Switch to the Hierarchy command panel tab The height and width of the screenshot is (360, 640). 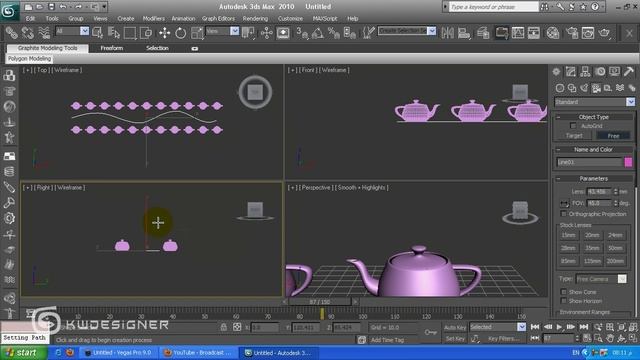click(x=585, y=72)
